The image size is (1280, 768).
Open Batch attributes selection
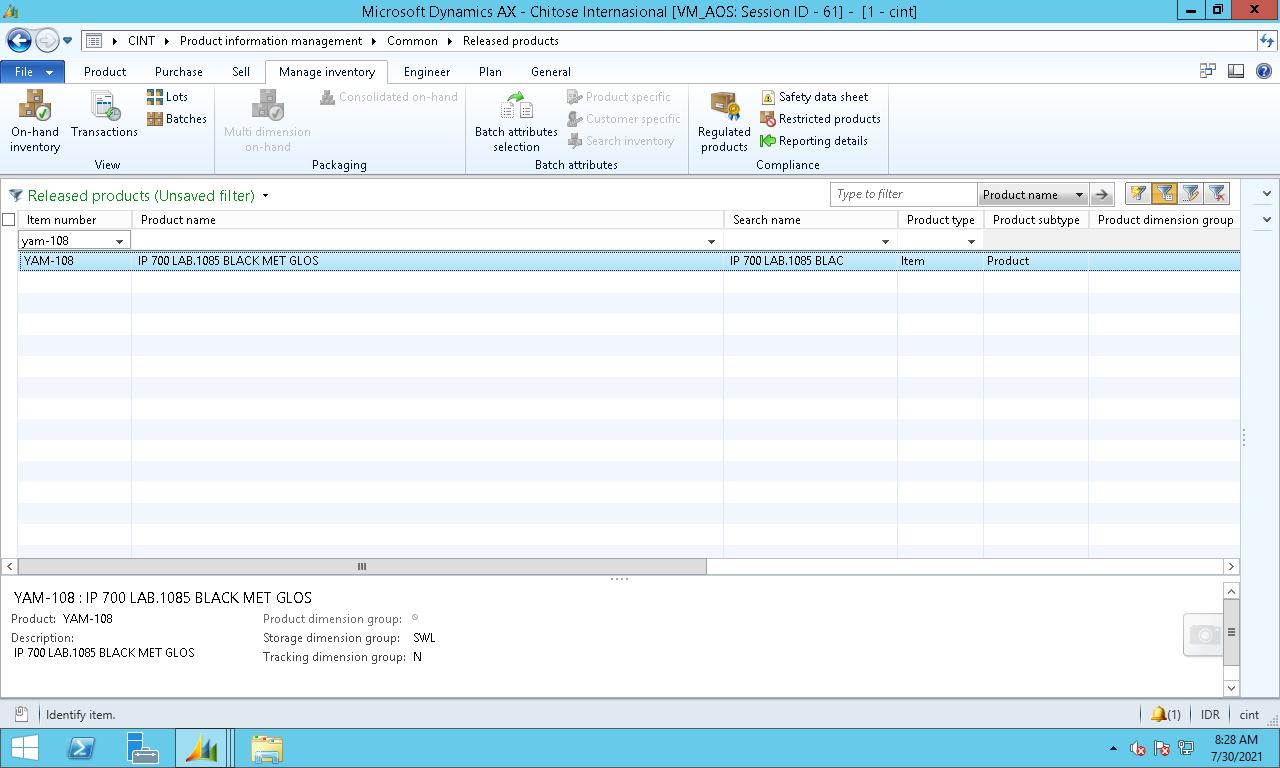(516, 122)
